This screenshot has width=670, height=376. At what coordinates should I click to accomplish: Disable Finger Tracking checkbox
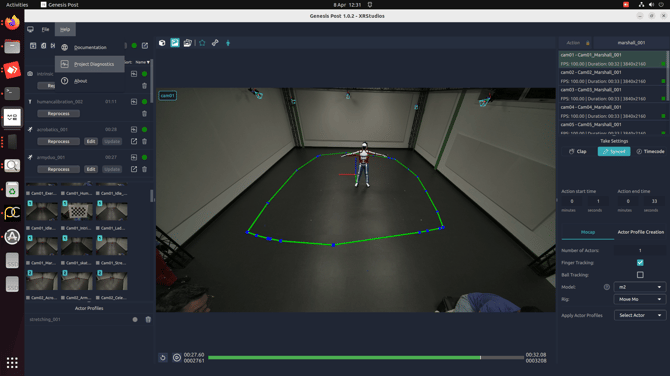[640, 262]
